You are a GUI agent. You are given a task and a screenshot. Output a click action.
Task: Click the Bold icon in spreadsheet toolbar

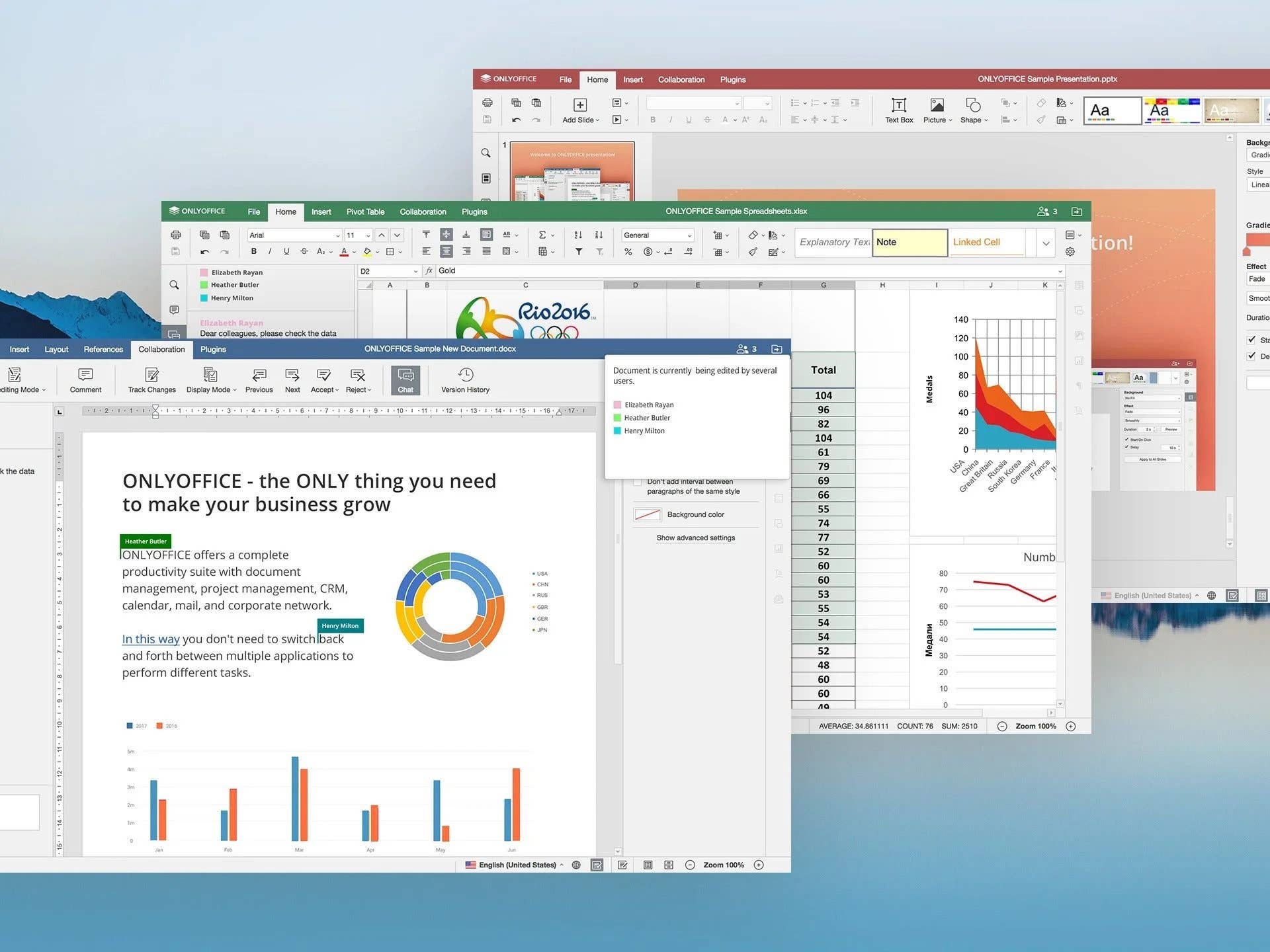coord(253,251)
